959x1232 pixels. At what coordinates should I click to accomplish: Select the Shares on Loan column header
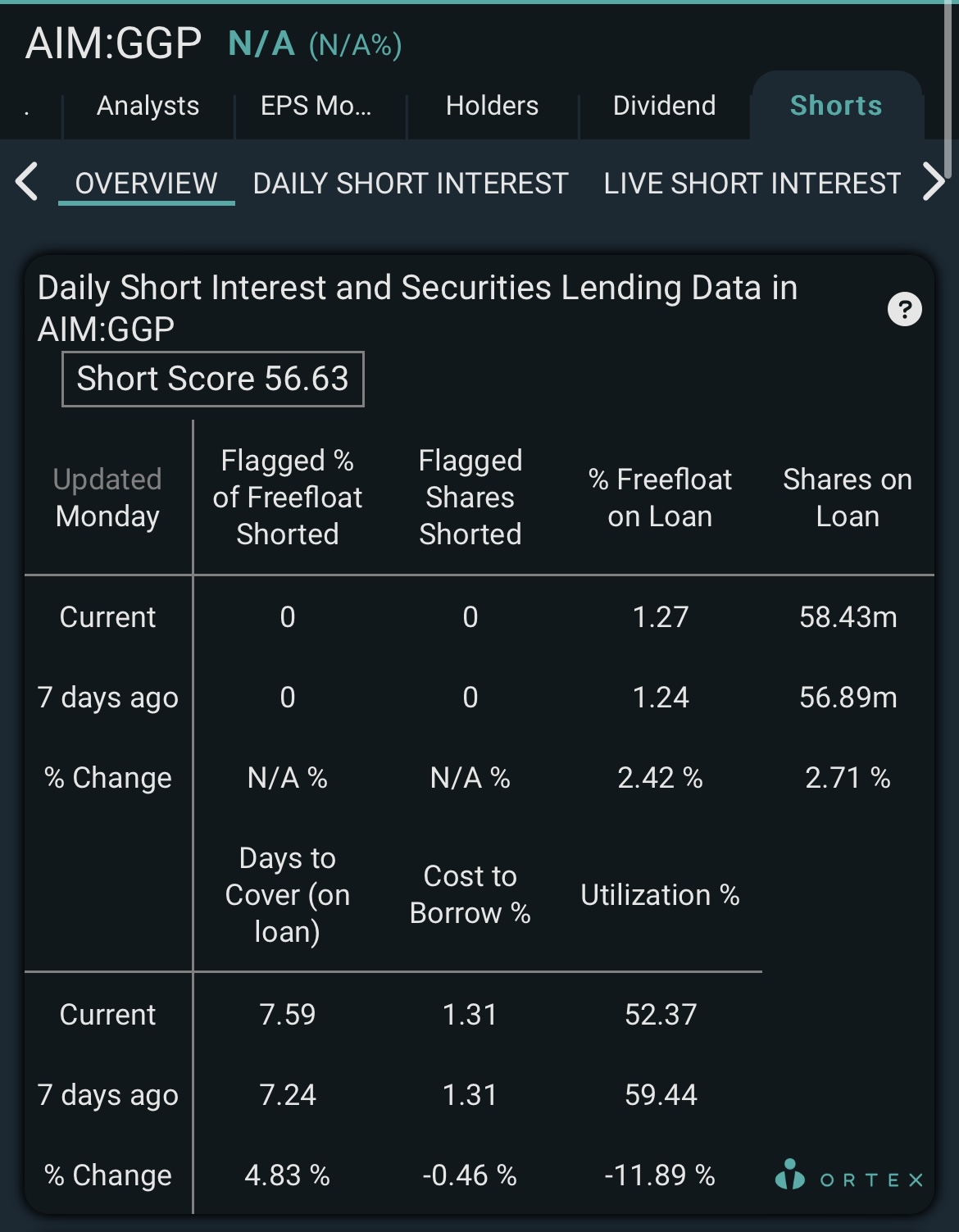(x=848, y=498)
